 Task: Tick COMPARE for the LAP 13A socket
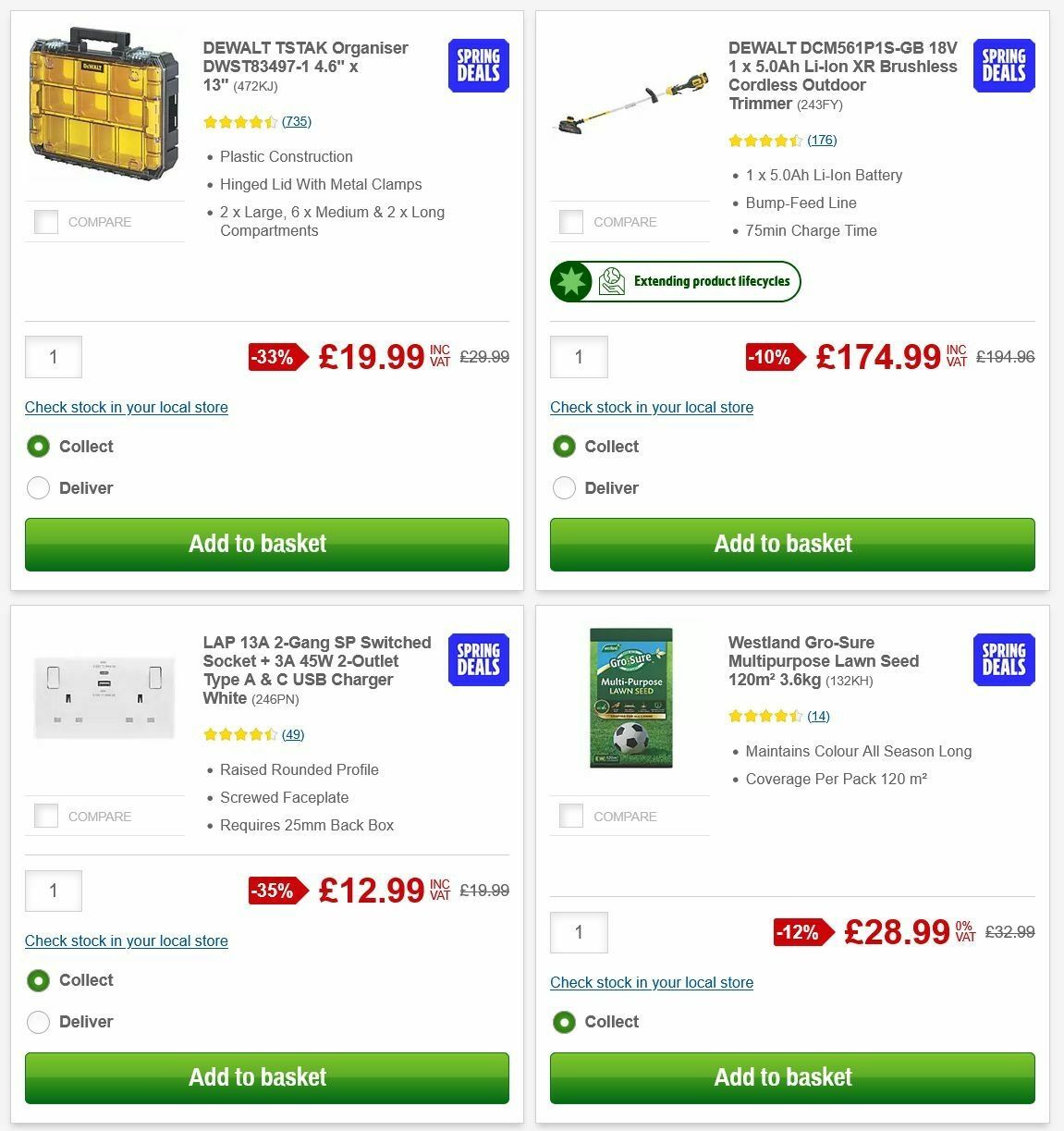(x=45, y=816)
